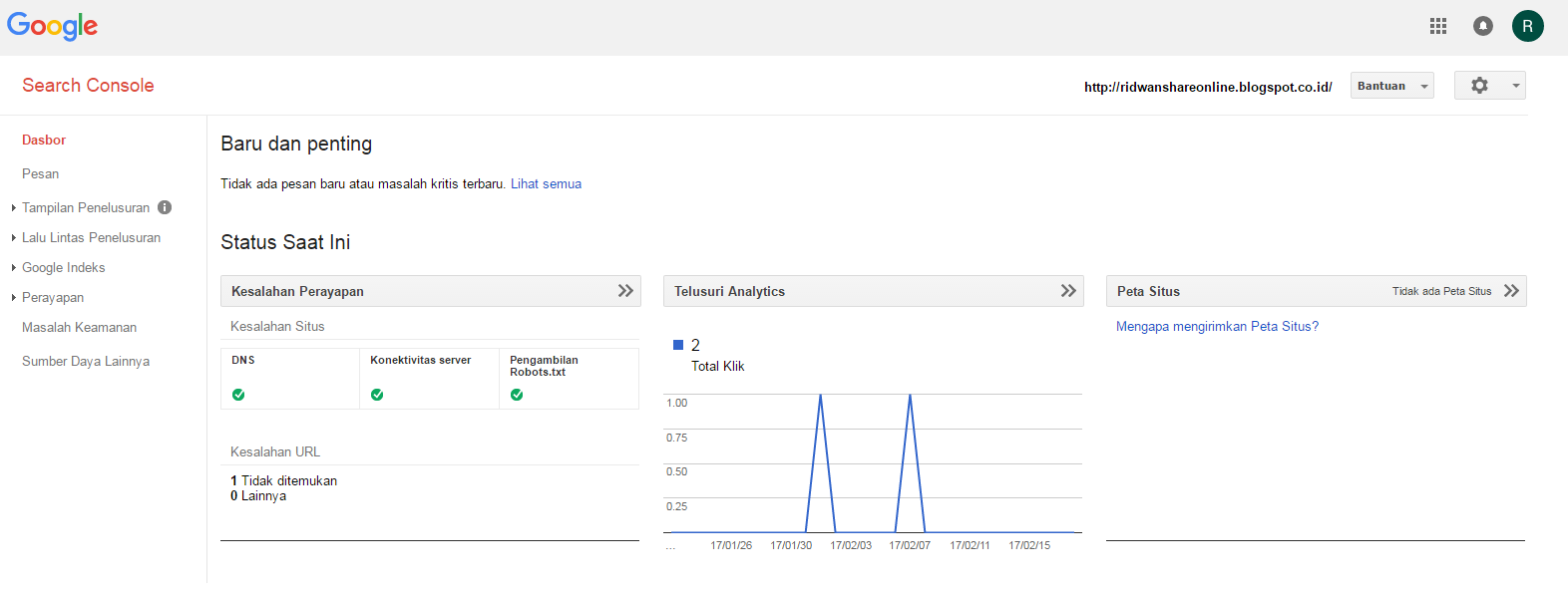
Task: Go to Dasbor in the sidebar
Action: [44, 141]
